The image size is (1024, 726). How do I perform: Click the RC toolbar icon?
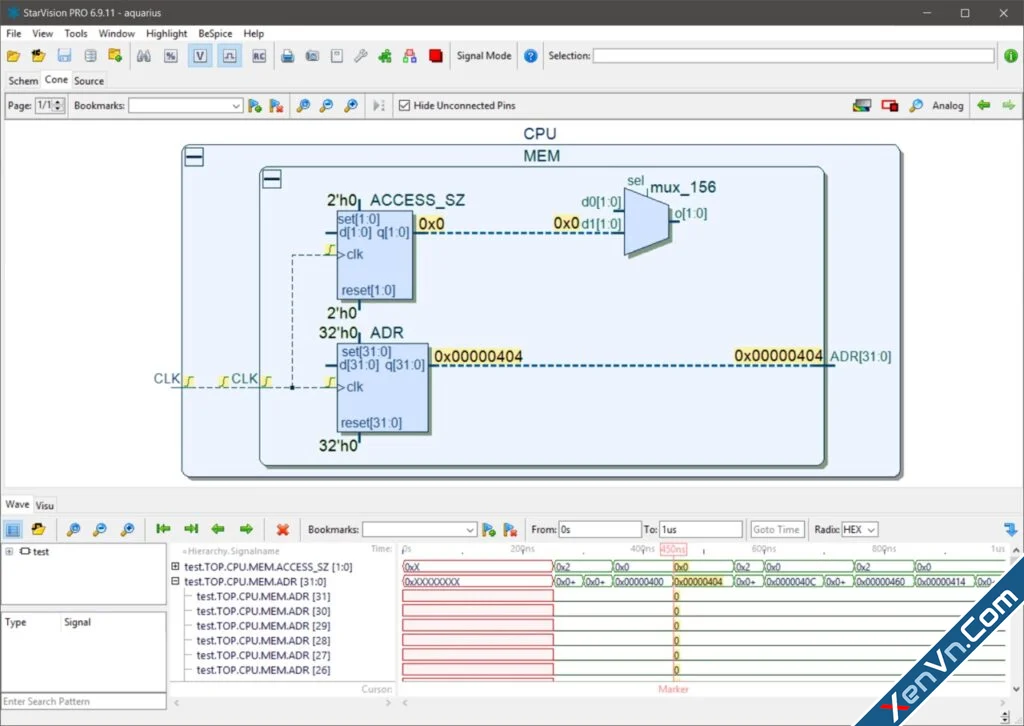click(x=259, y=56)
